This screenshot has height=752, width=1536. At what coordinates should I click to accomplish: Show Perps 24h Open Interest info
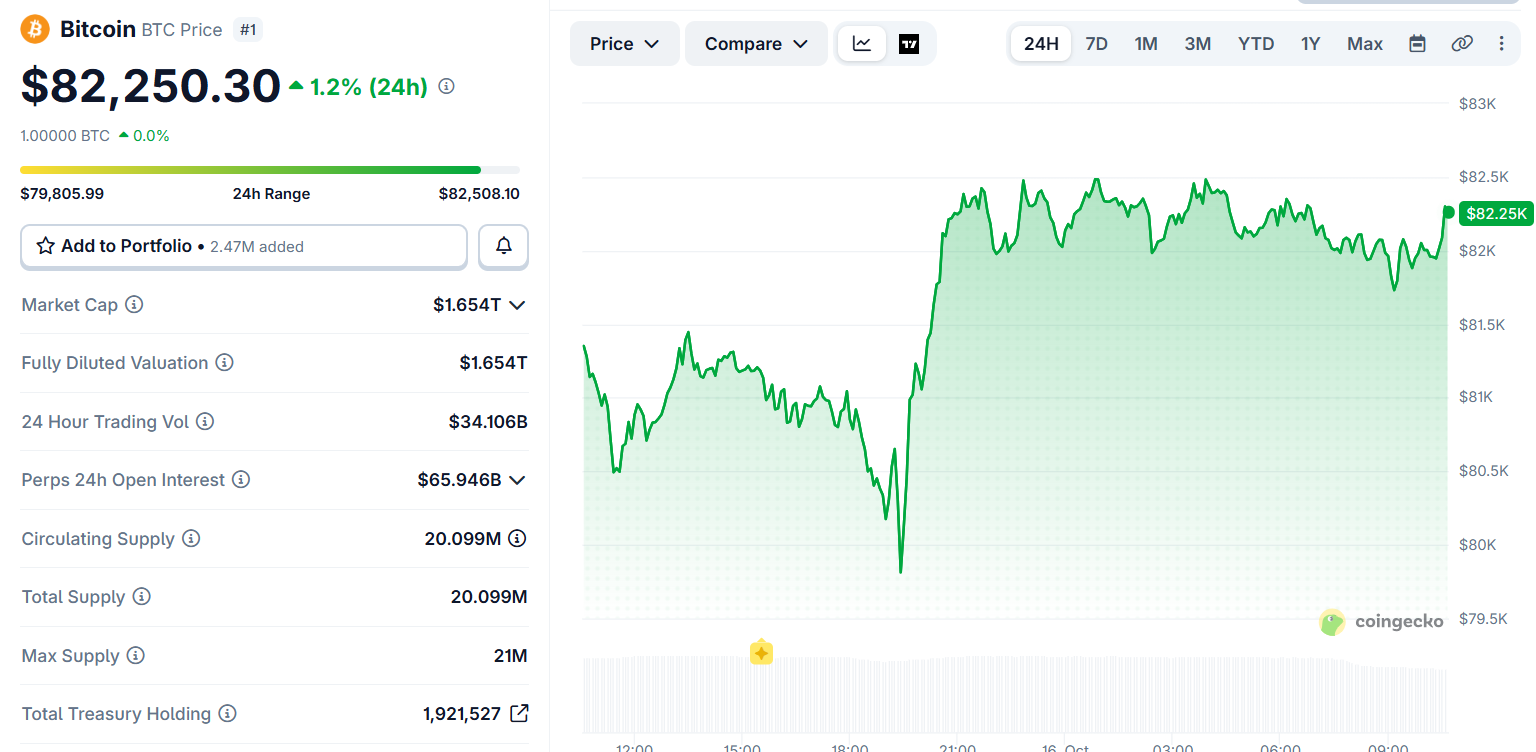click(241, 480)
